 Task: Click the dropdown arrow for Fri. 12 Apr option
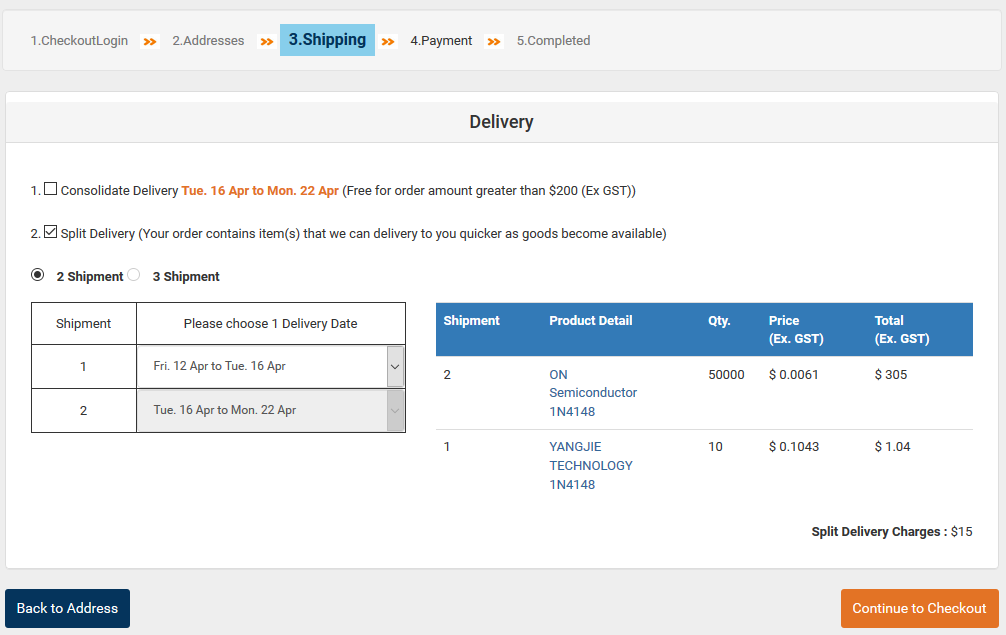point(394,366)
